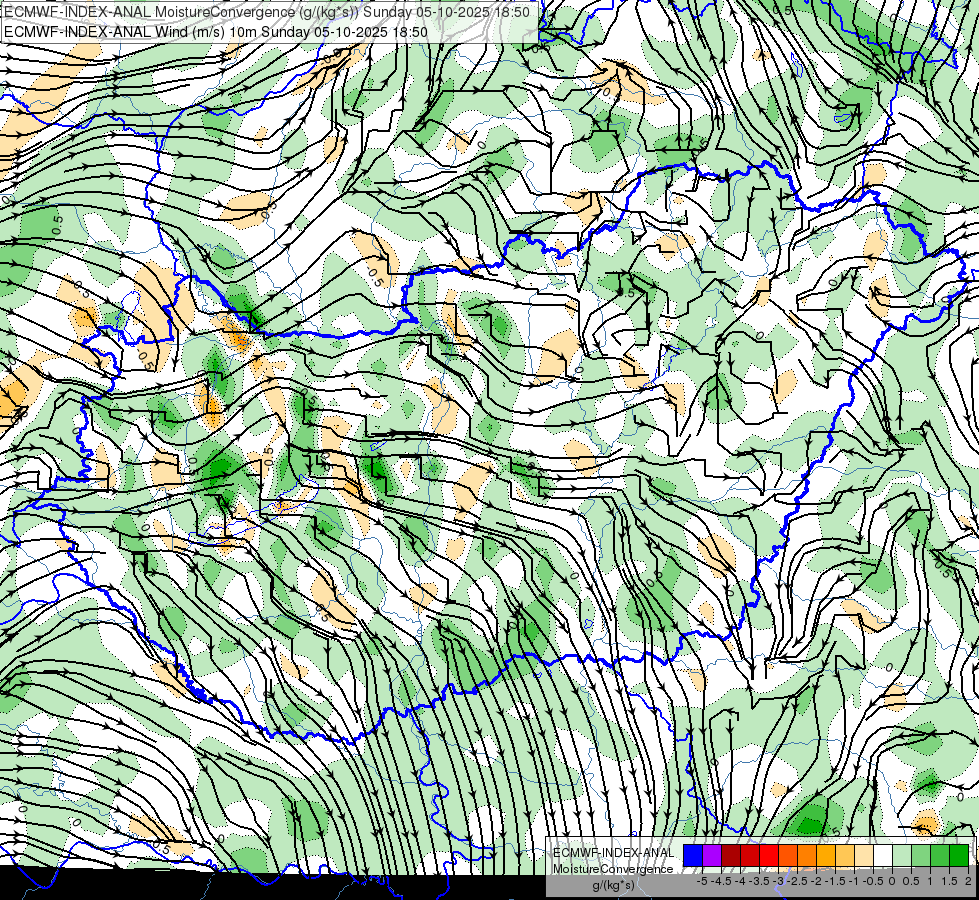This screenshot has width=979, height=900.
Task: Pick the lightest green swatch right of 0
Action: point(902,856)
